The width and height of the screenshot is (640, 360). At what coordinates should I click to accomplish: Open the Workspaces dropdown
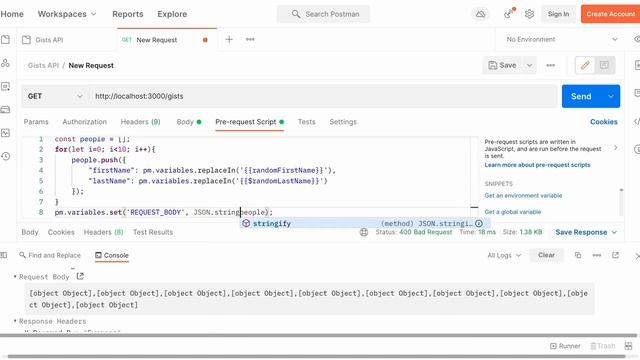67,14
